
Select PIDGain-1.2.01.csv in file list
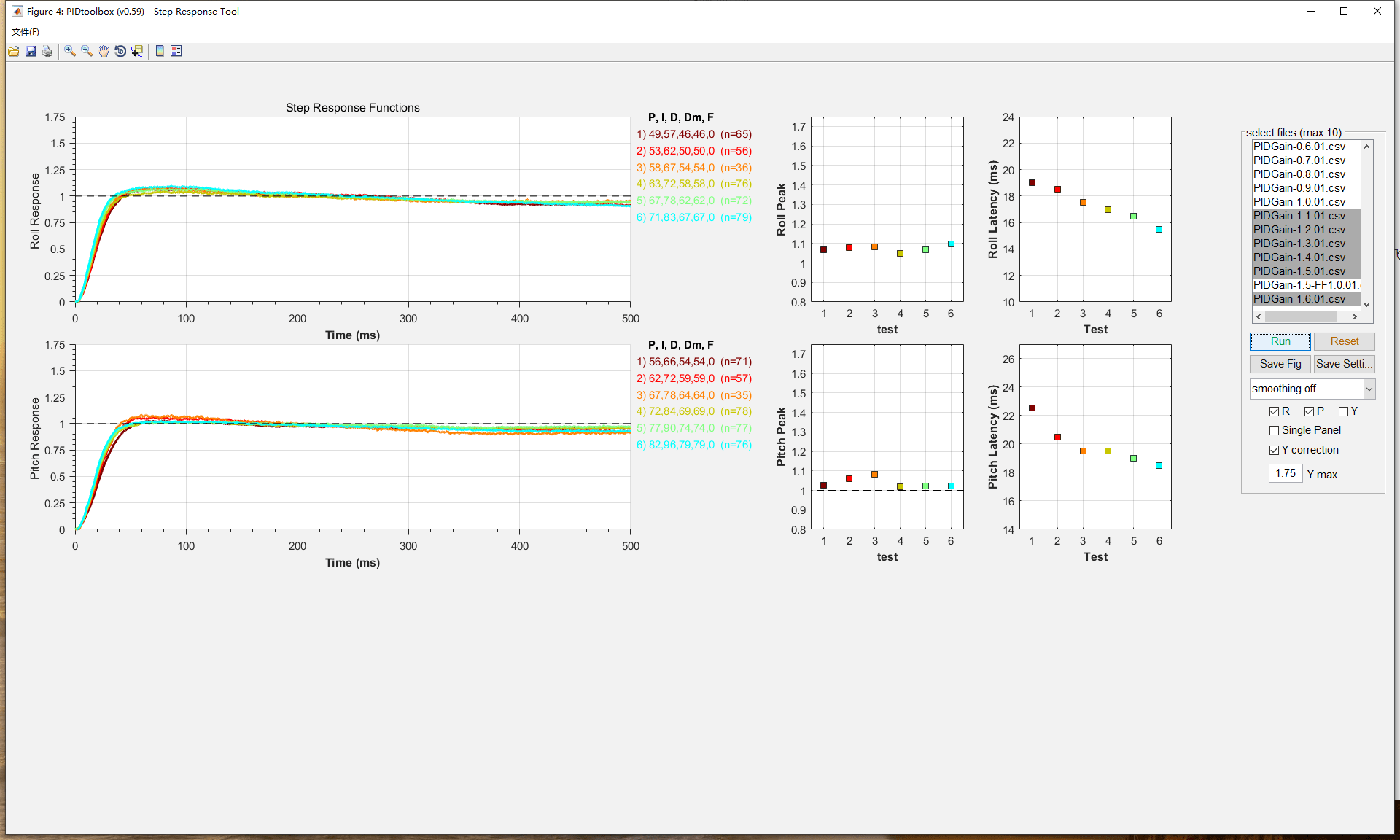(1306, 230)
